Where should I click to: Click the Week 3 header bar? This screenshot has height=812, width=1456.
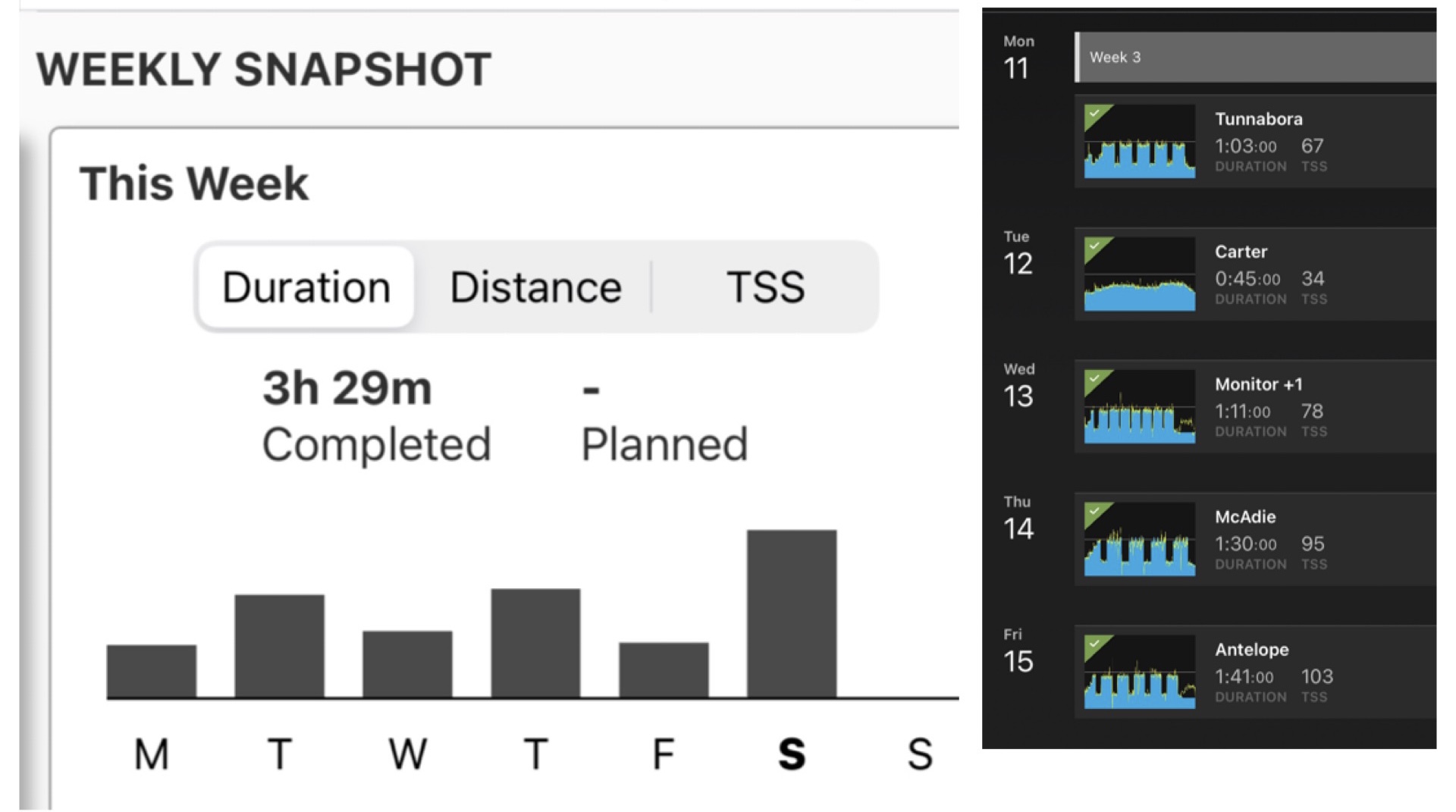point(1256,57)
